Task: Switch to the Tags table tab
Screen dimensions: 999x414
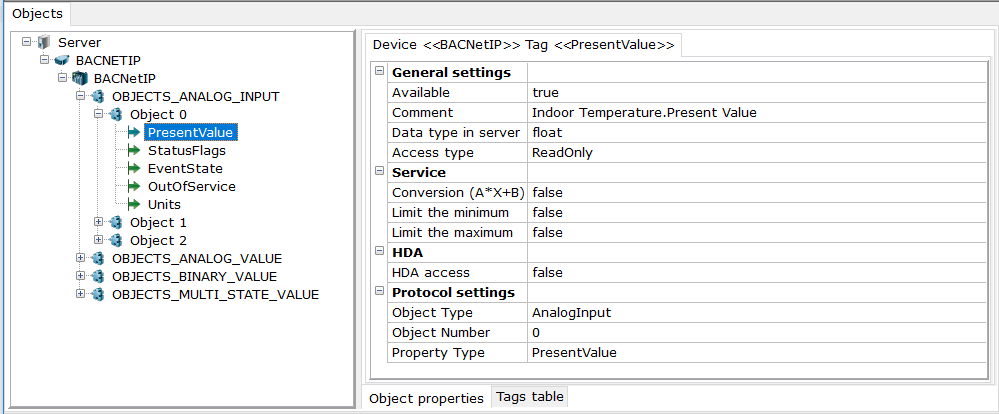Action: tap(529, 396)
